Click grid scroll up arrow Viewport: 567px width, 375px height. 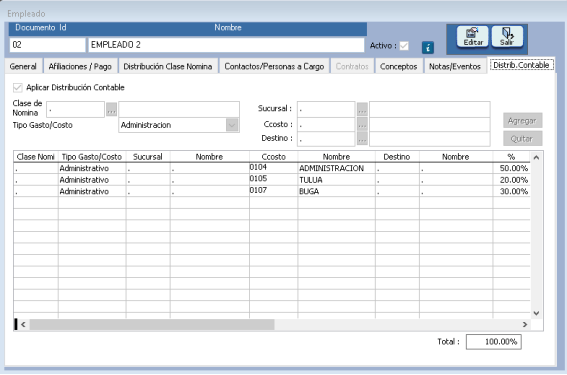[x=536, y=157]
